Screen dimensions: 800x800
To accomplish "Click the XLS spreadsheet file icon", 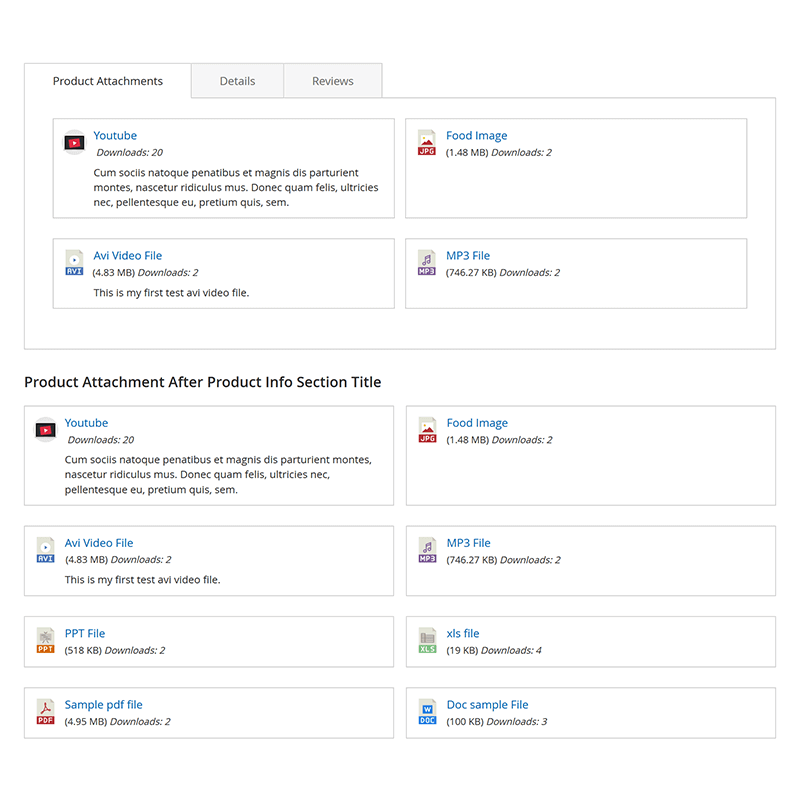I will pos(428,641).
